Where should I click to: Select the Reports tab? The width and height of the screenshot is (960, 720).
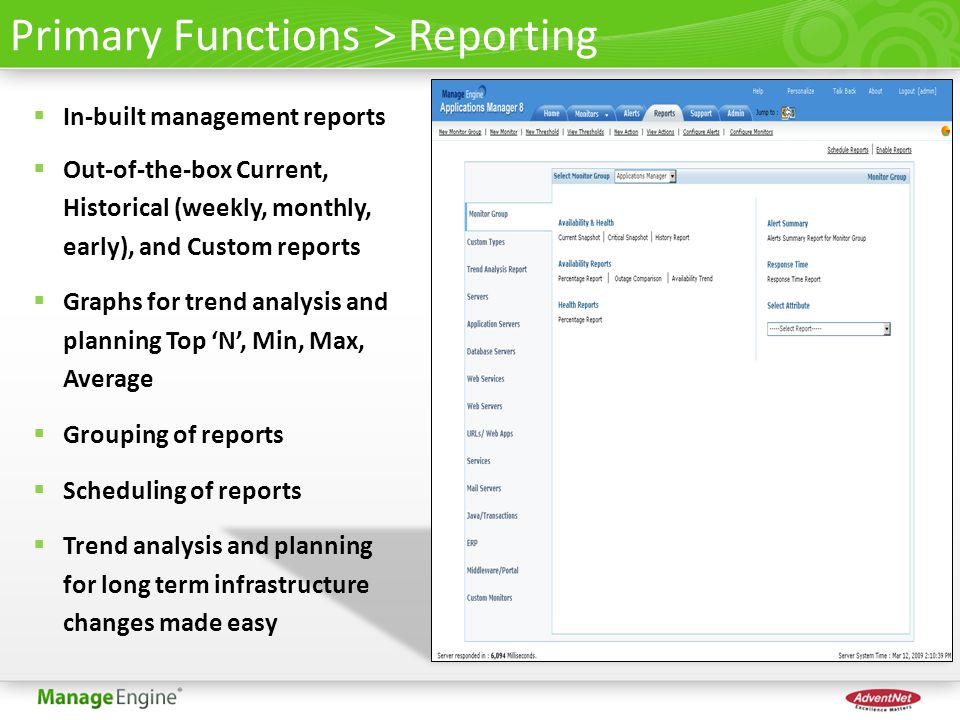(x=664, y=113)
